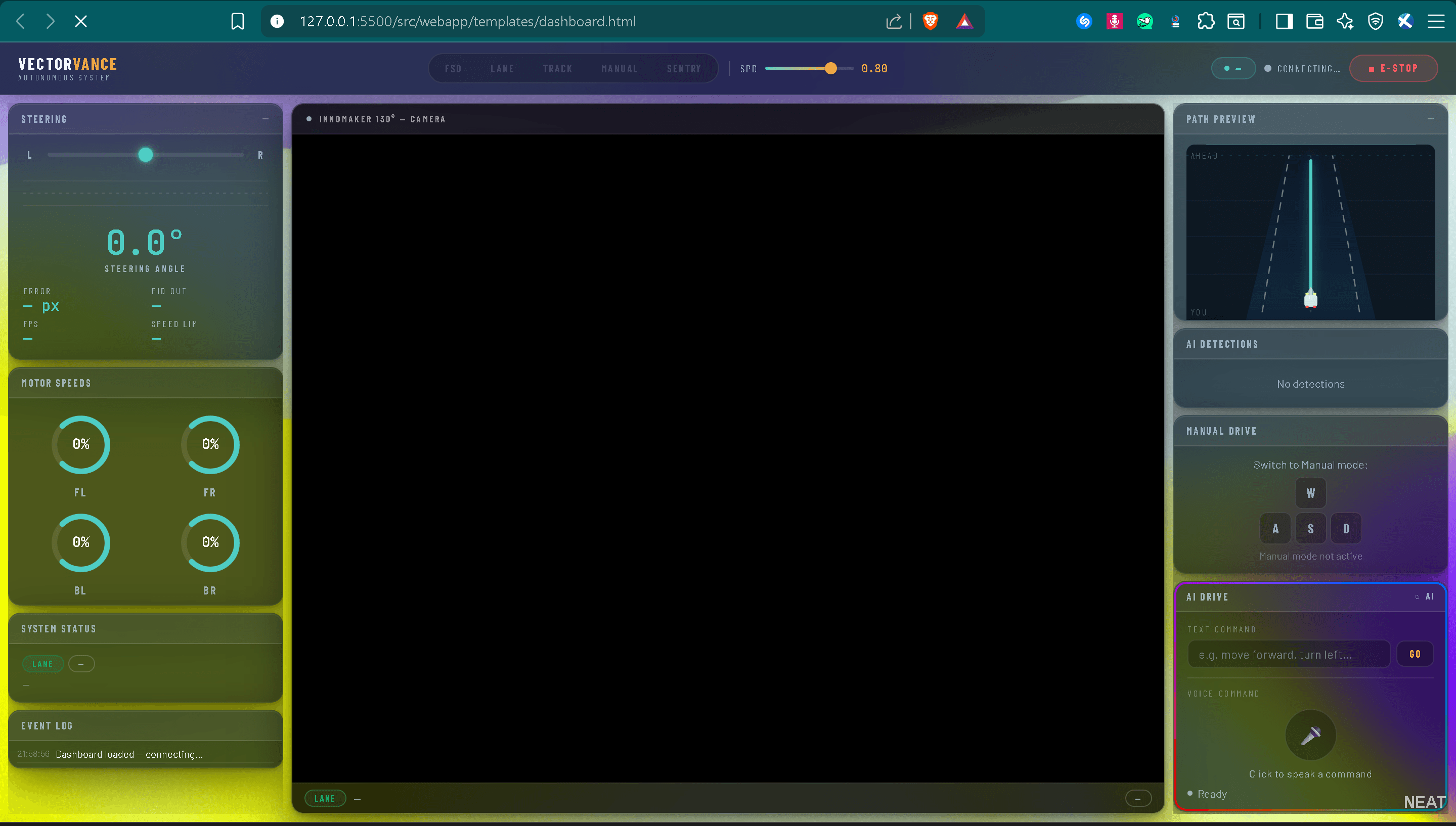
Task: Toggle the browser sidebar panel icon
Action: click(x=1284, y=22)
